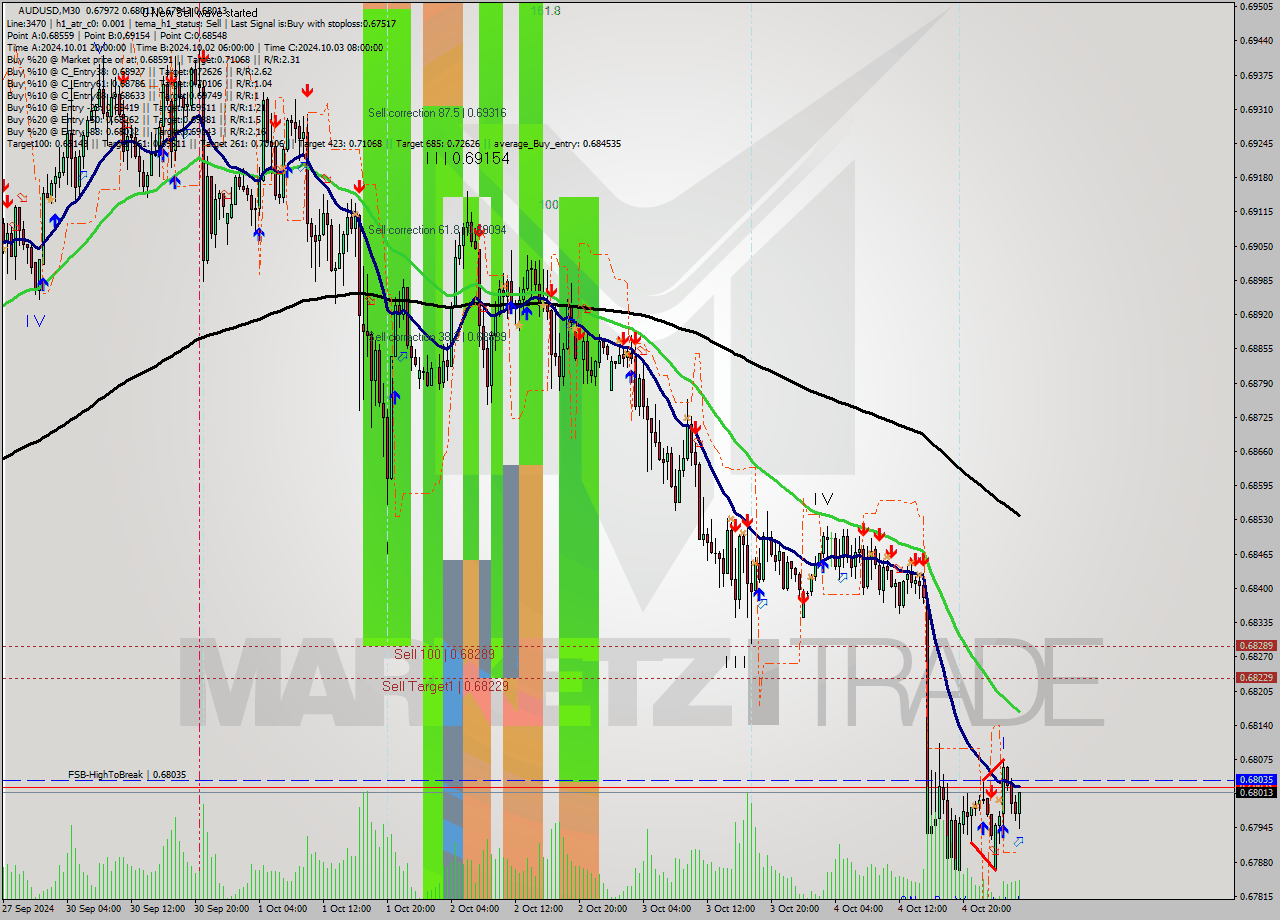Click the '30 Sep 04:00' time axis label
Screen dimensions: 1280x920
pyautogui.click(x=94, y=910)
